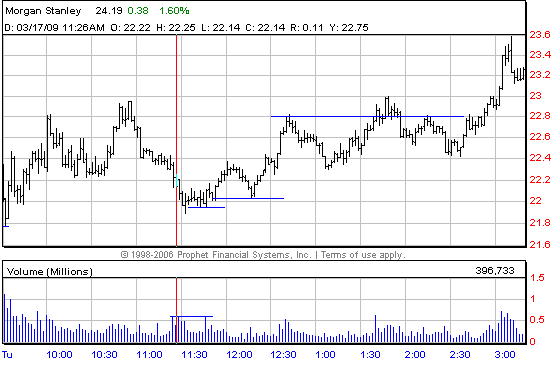
Task: Click the 21.8 price axis label
Action: [x=540, y=223]
